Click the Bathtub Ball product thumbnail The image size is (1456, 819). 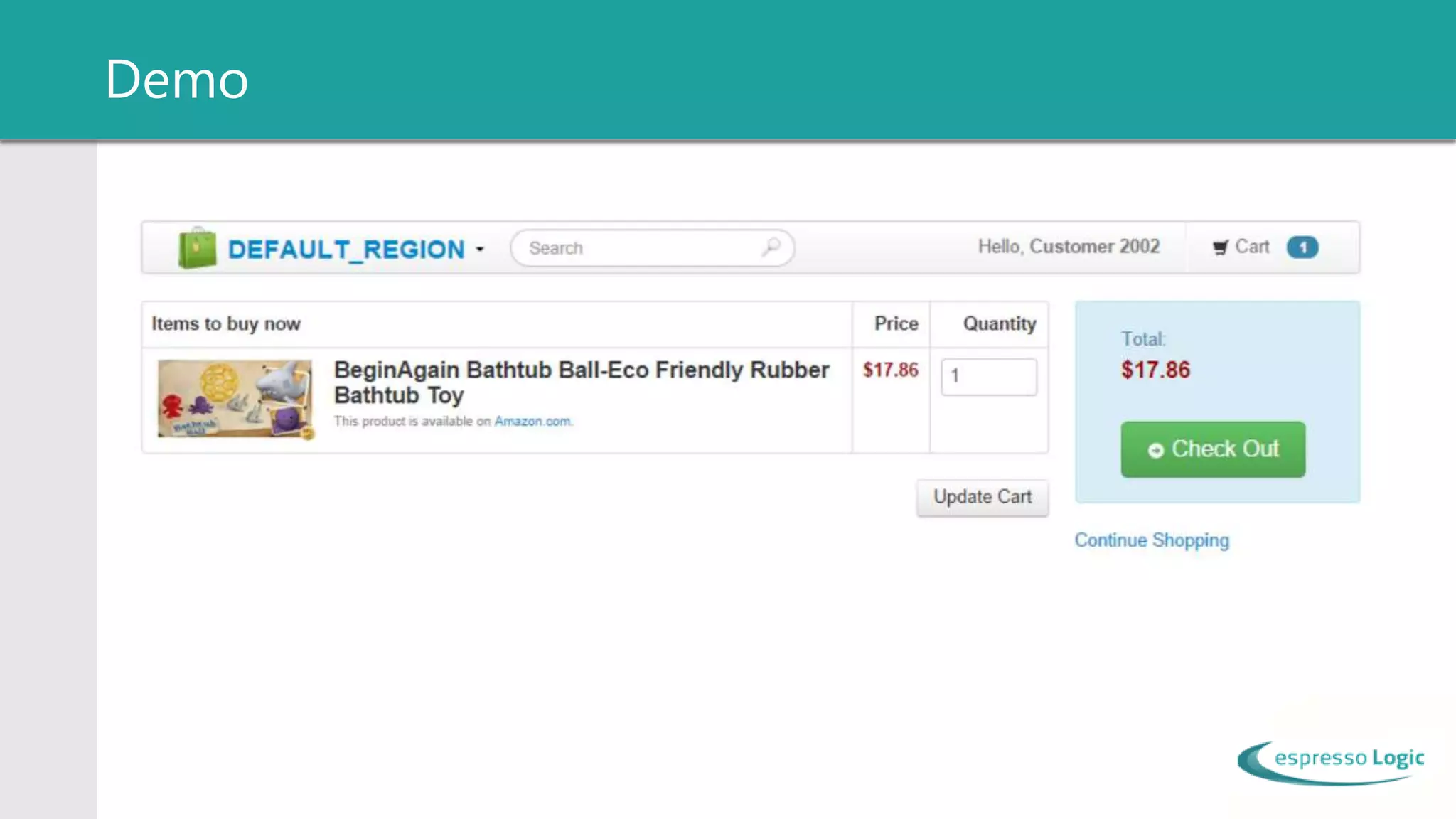pos(235,399)
